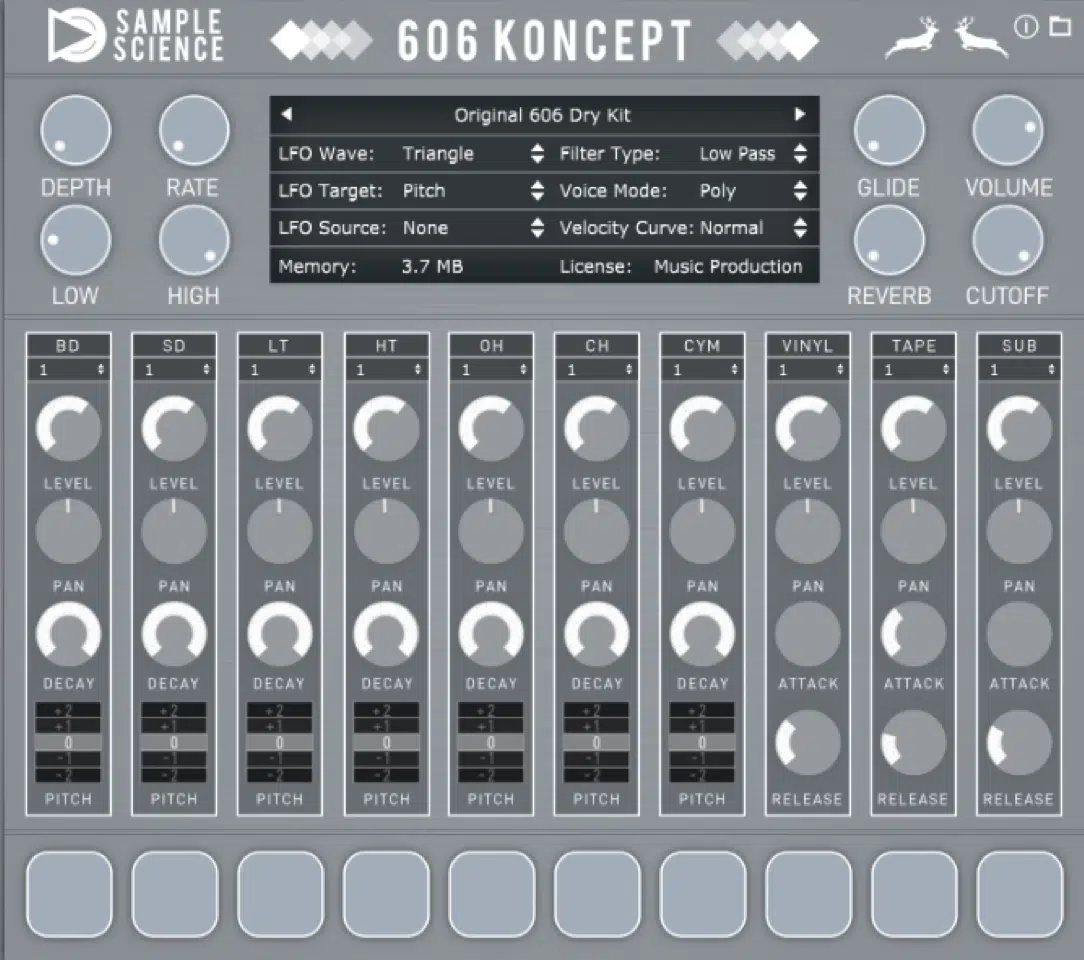This screenshot has width=1084, height=960.
Task: Click the Original 606 Dry Kit preset name
Action: point(543,115)
